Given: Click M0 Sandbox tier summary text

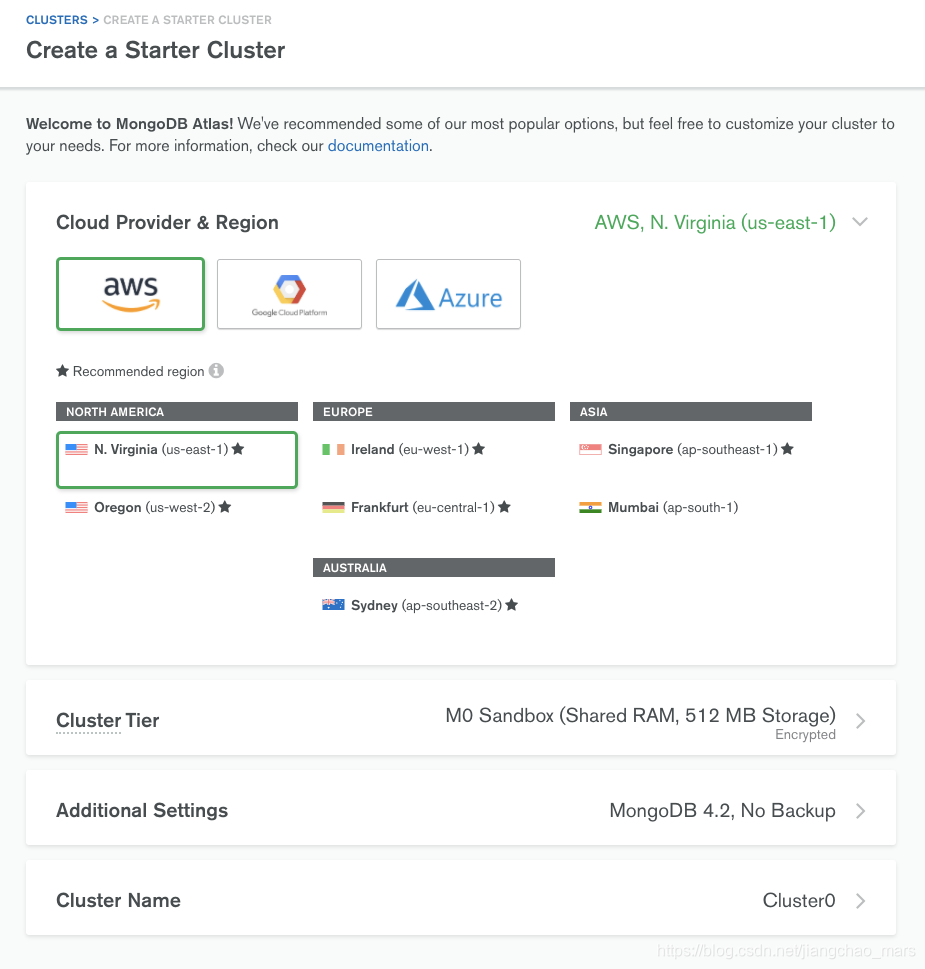Looking at the screenshot, I should coord(640,715).
